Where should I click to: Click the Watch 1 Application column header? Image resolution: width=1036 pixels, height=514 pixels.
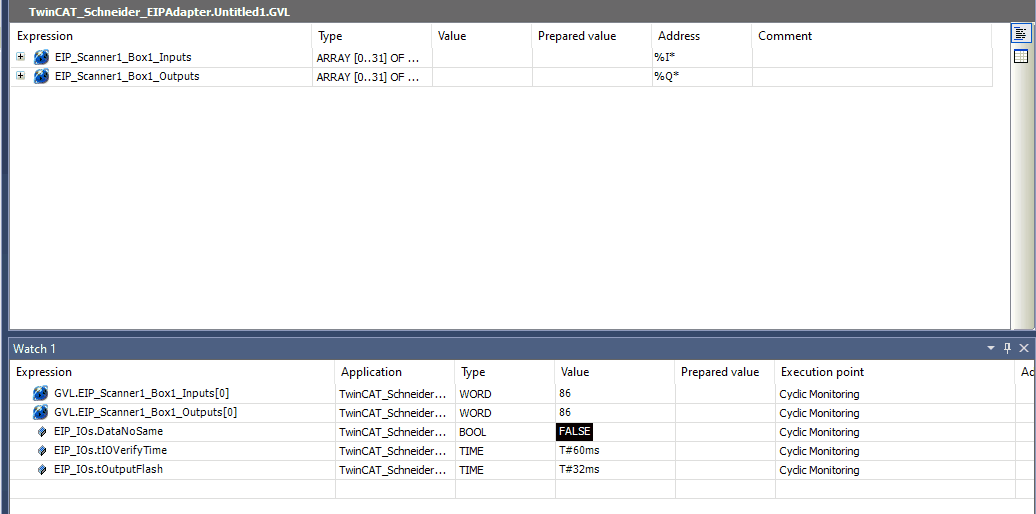[395, 372]
